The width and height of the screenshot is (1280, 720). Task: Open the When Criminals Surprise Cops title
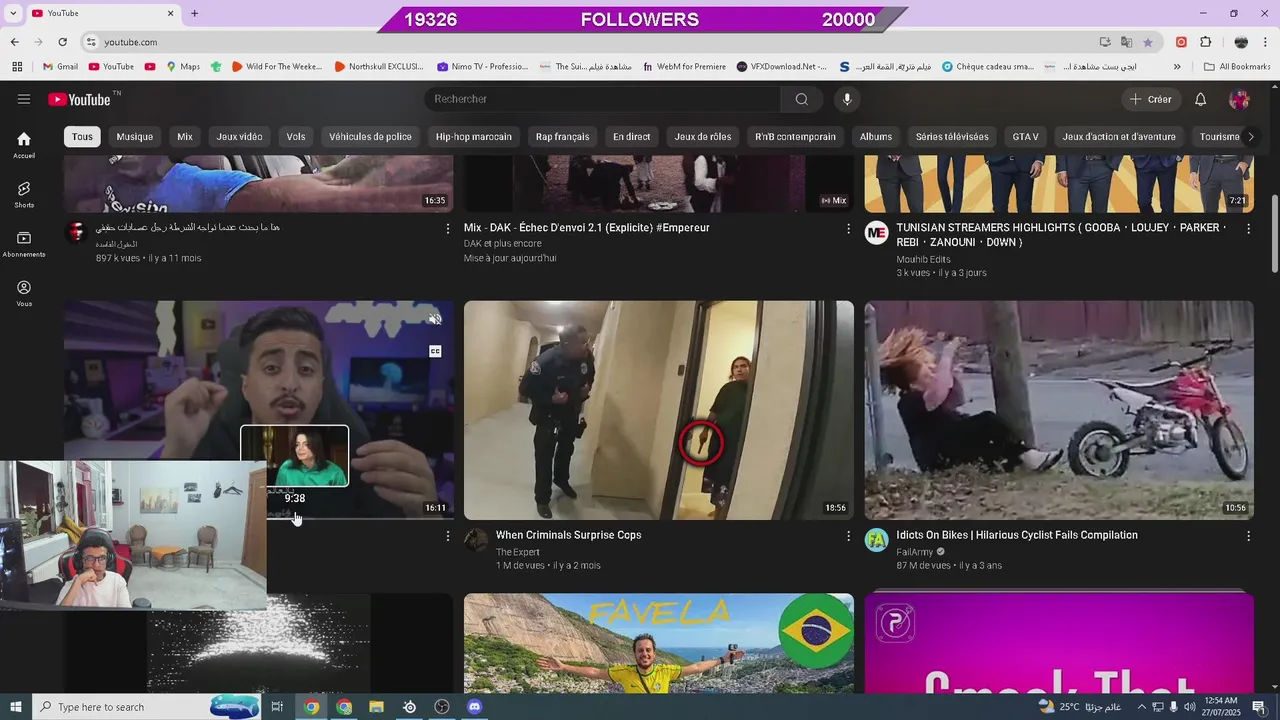[x=568, y=535]
